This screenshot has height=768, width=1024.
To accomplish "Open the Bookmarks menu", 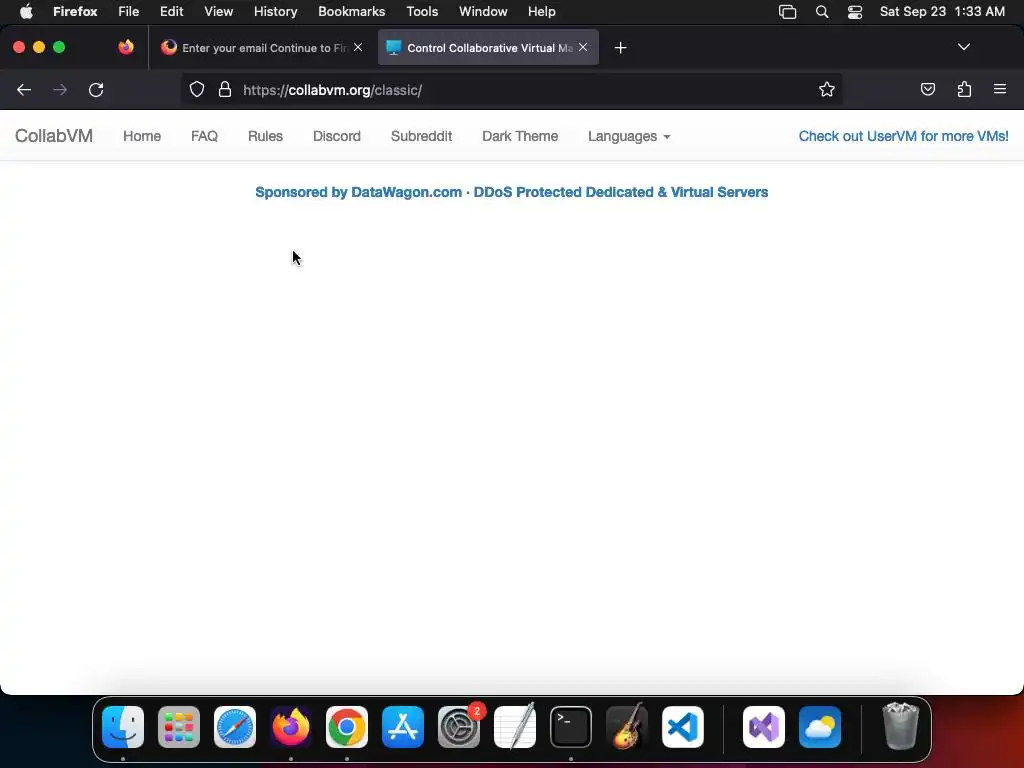I will (x=351, y=12).
